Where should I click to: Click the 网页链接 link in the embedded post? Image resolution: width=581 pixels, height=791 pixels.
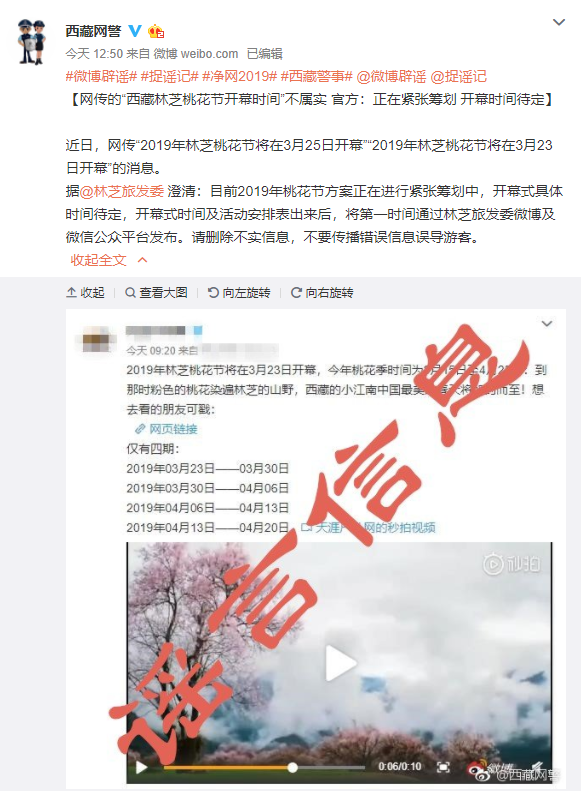pos(166,429)
